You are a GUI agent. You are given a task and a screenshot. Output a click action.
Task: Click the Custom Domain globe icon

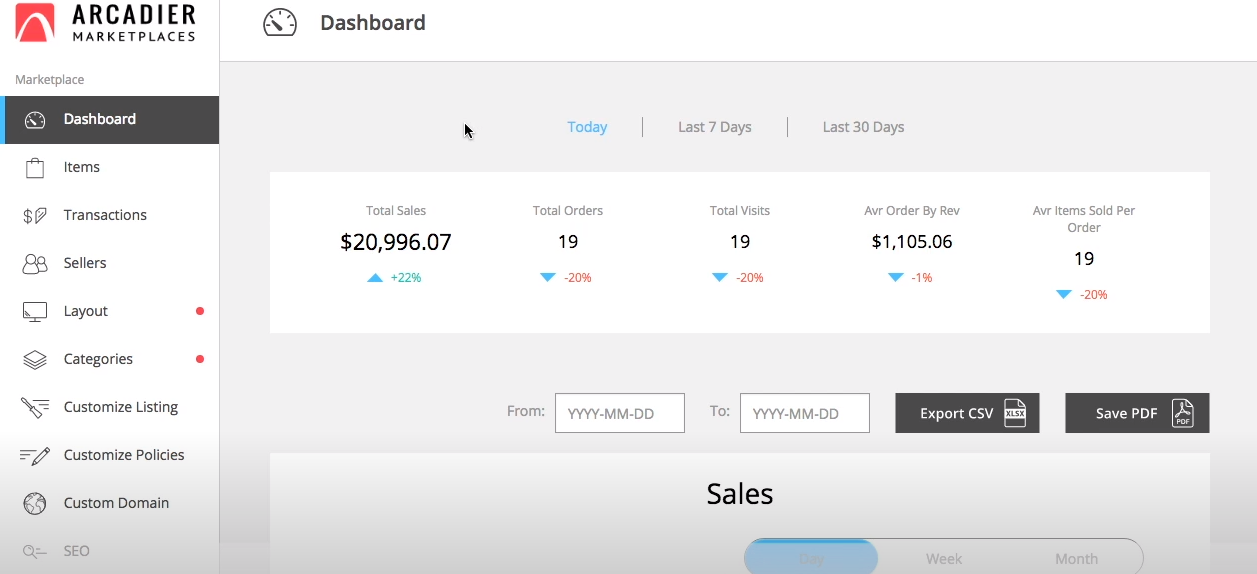point(35,503)
